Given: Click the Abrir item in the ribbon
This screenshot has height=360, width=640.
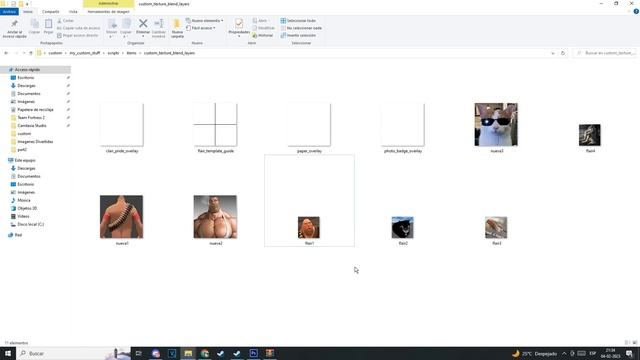Looking at the screenshot, I should click(x=260, y=20).
